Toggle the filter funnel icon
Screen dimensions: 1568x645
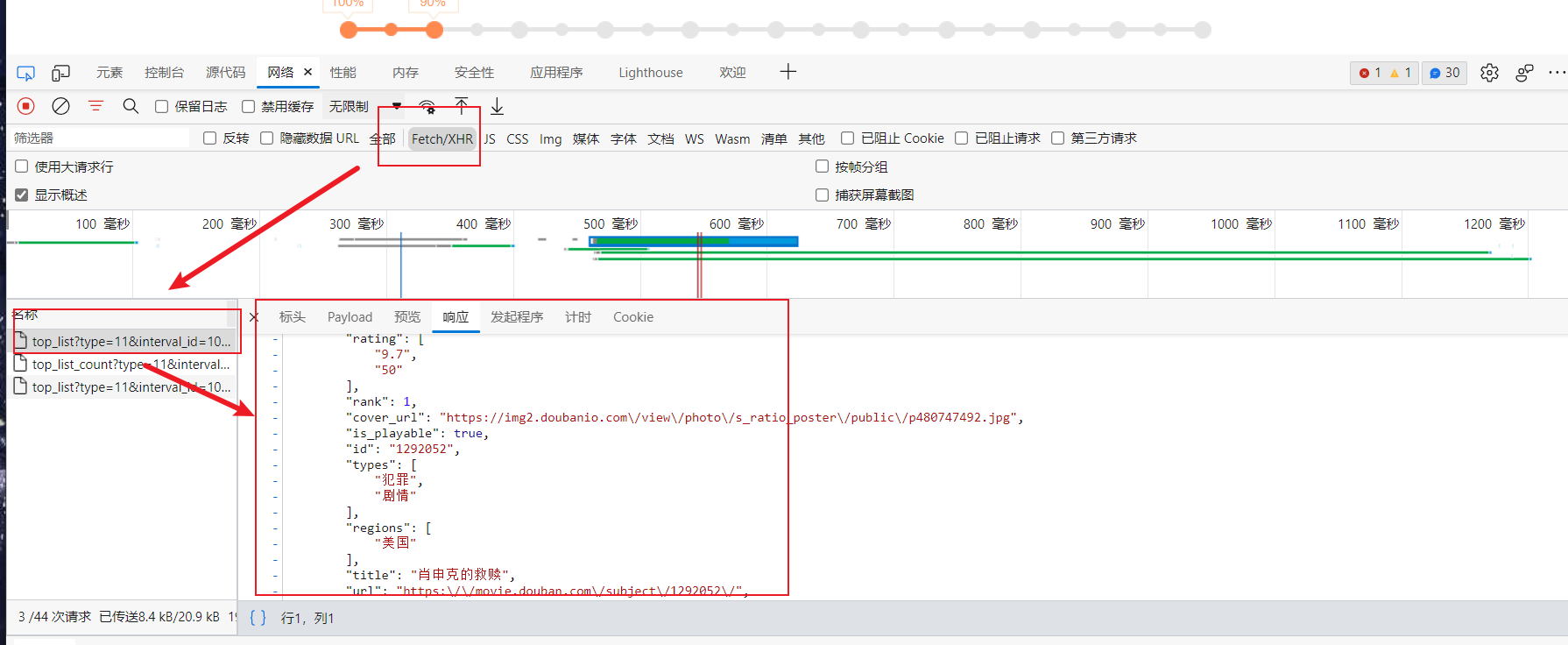(x=95, y=106)
